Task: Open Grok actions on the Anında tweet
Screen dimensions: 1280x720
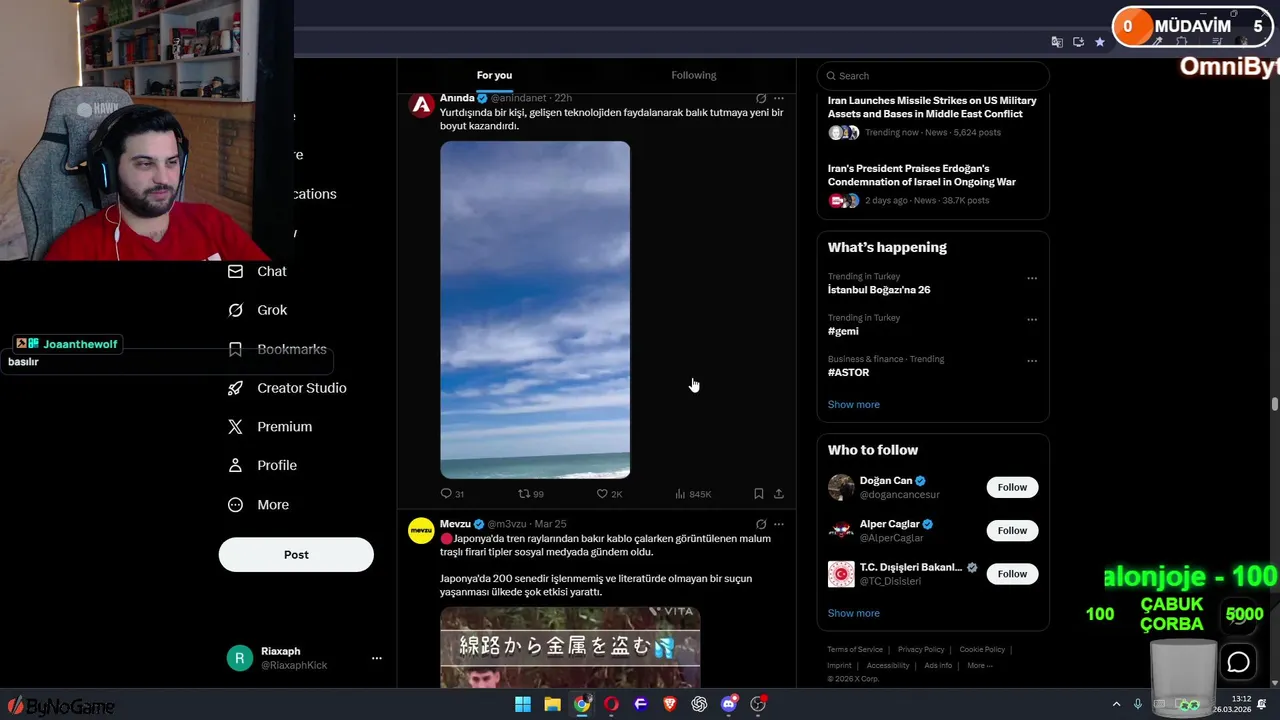Action: click(761, 98)
